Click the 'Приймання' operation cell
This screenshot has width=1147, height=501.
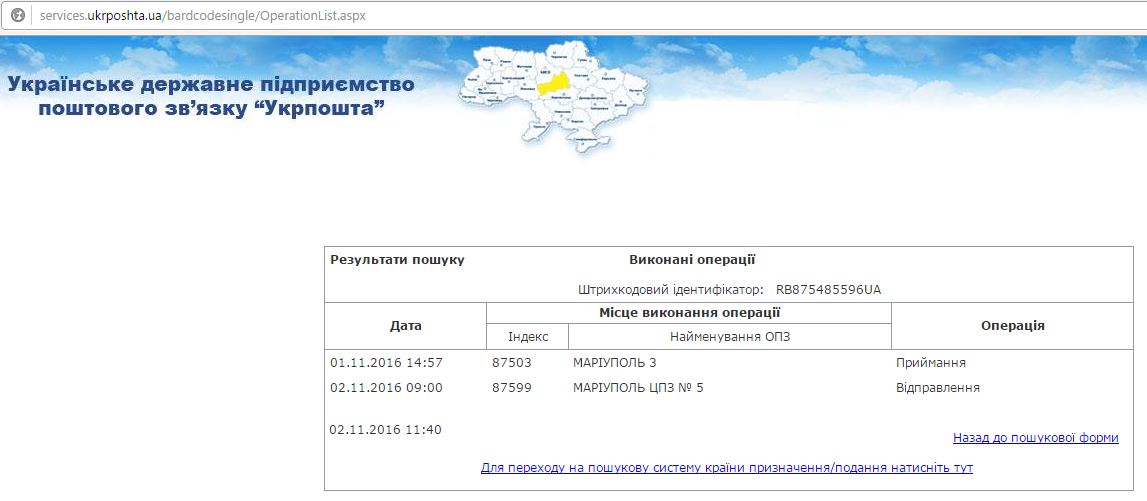pyautogui.click(x=930, y=363)
